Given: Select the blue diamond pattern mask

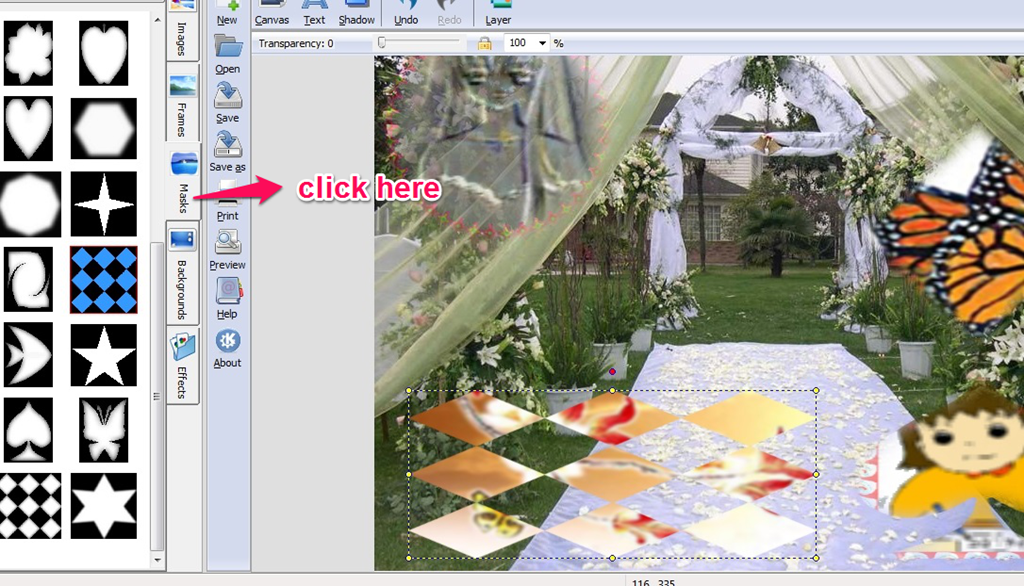Looking at the screenshot, I should 103,280.
